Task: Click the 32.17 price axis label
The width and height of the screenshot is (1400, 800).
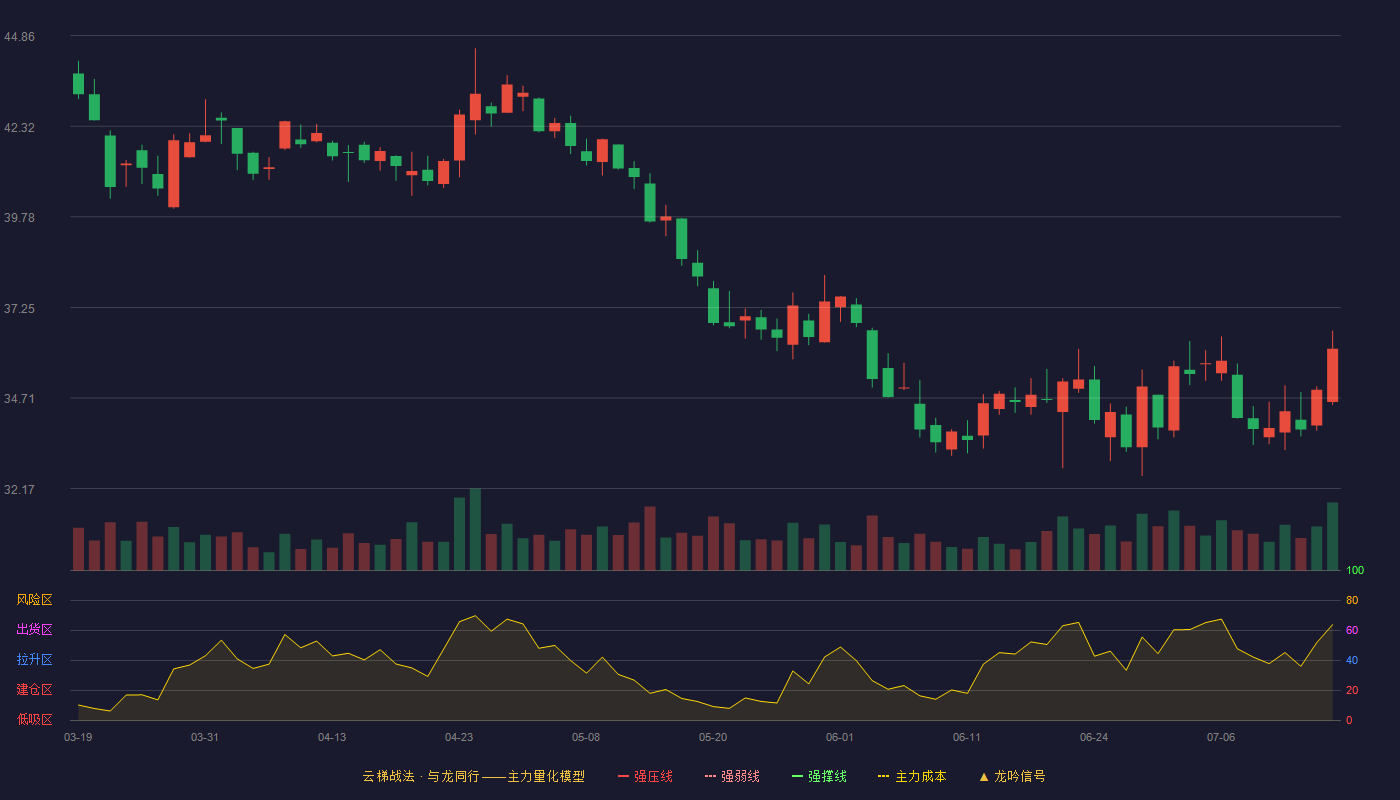Action: click(19, 490)
